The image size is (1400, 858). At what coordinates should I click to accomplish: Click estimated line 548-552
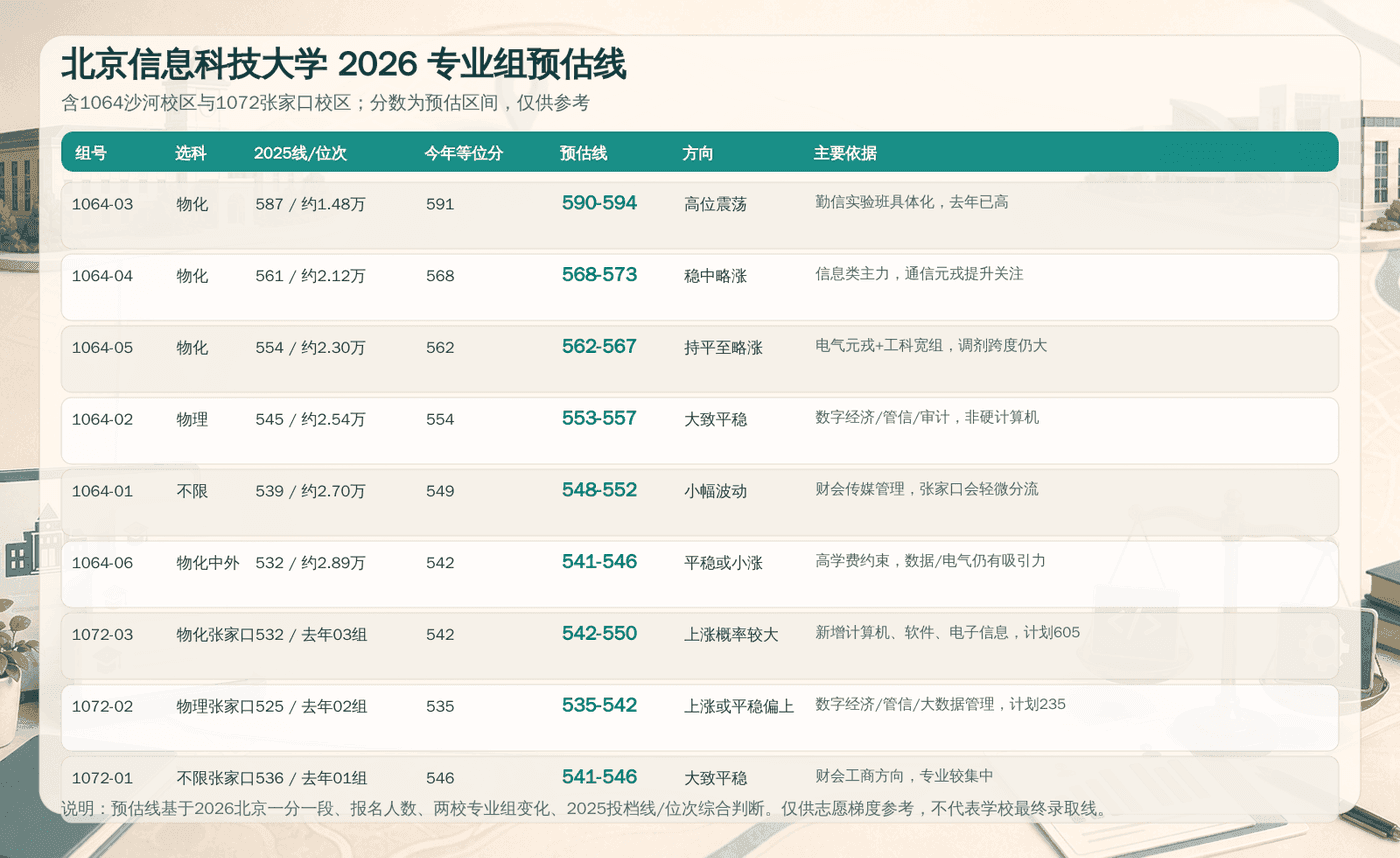pos(599,490)
